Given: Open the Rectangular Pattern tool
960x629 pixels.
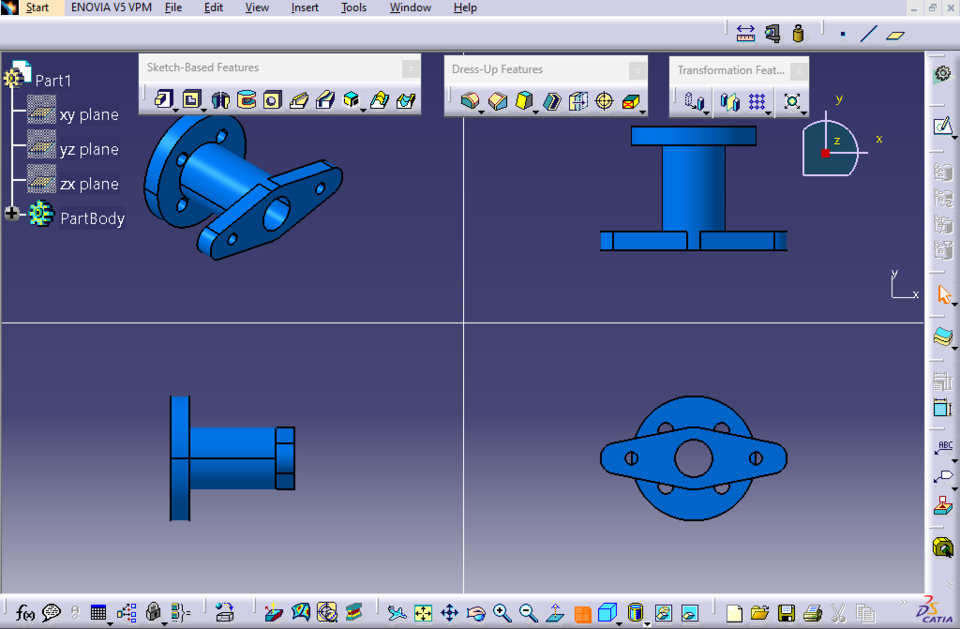Looking at the screenshot, I should click(756, 102).
